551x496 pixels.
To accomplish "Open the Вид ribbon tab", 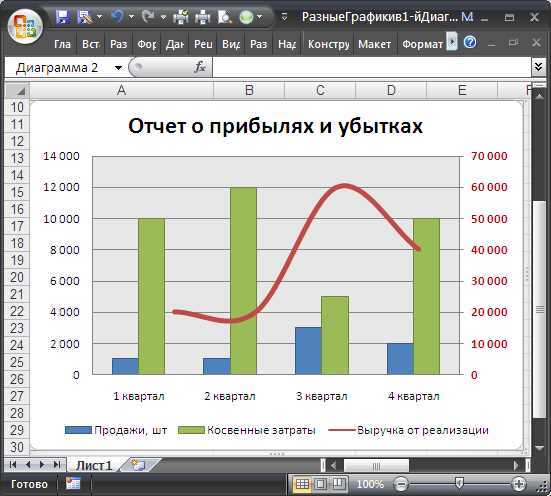I will coord(231,44).
